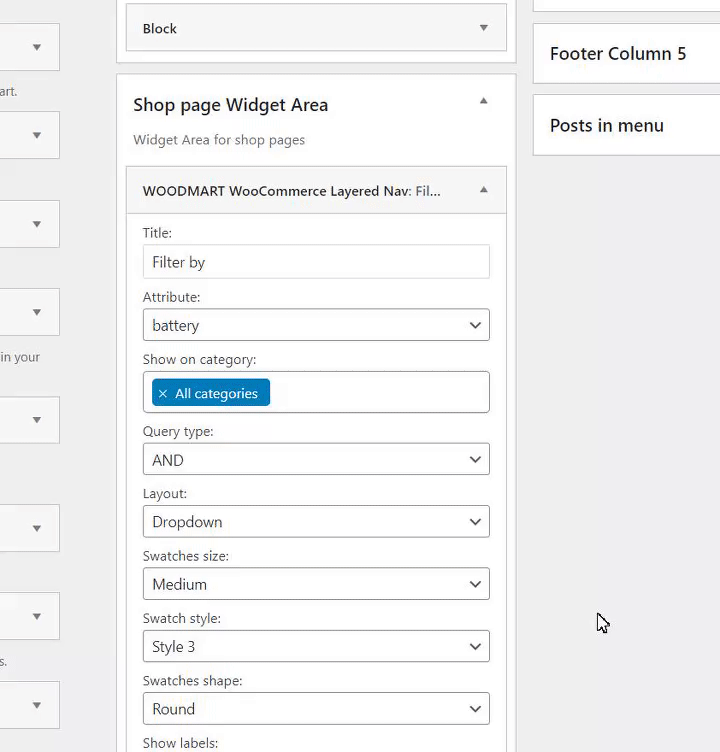Click the Block widget title
The width and height of the screenshot is (720, 752).
pyautogui.click(x=160, y=29)
